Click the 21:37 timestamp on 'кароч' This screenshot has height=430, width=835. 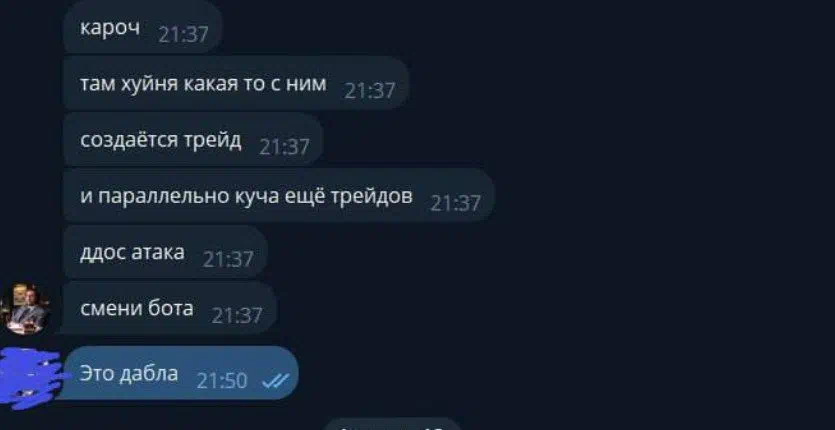183,35
